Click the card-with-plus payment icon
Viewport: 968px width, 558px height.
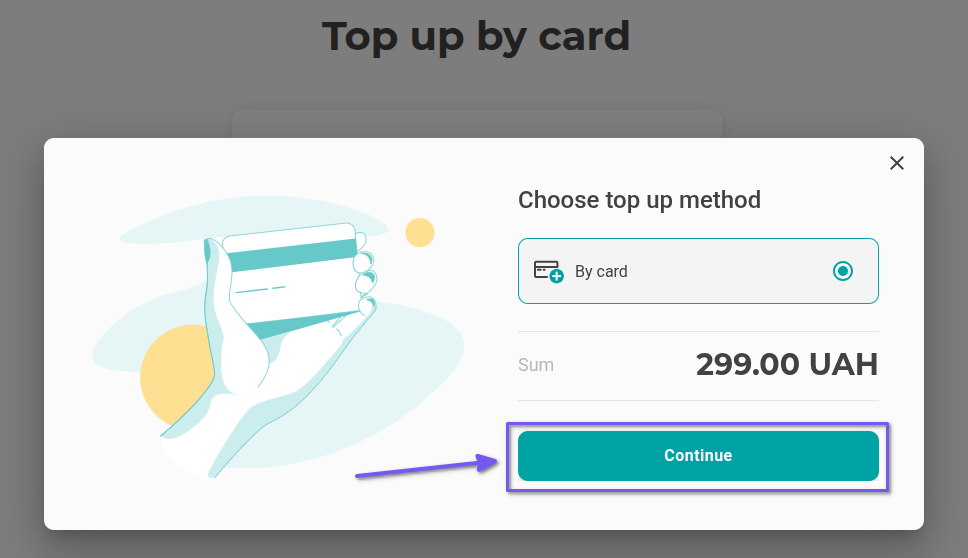point(548,271)
